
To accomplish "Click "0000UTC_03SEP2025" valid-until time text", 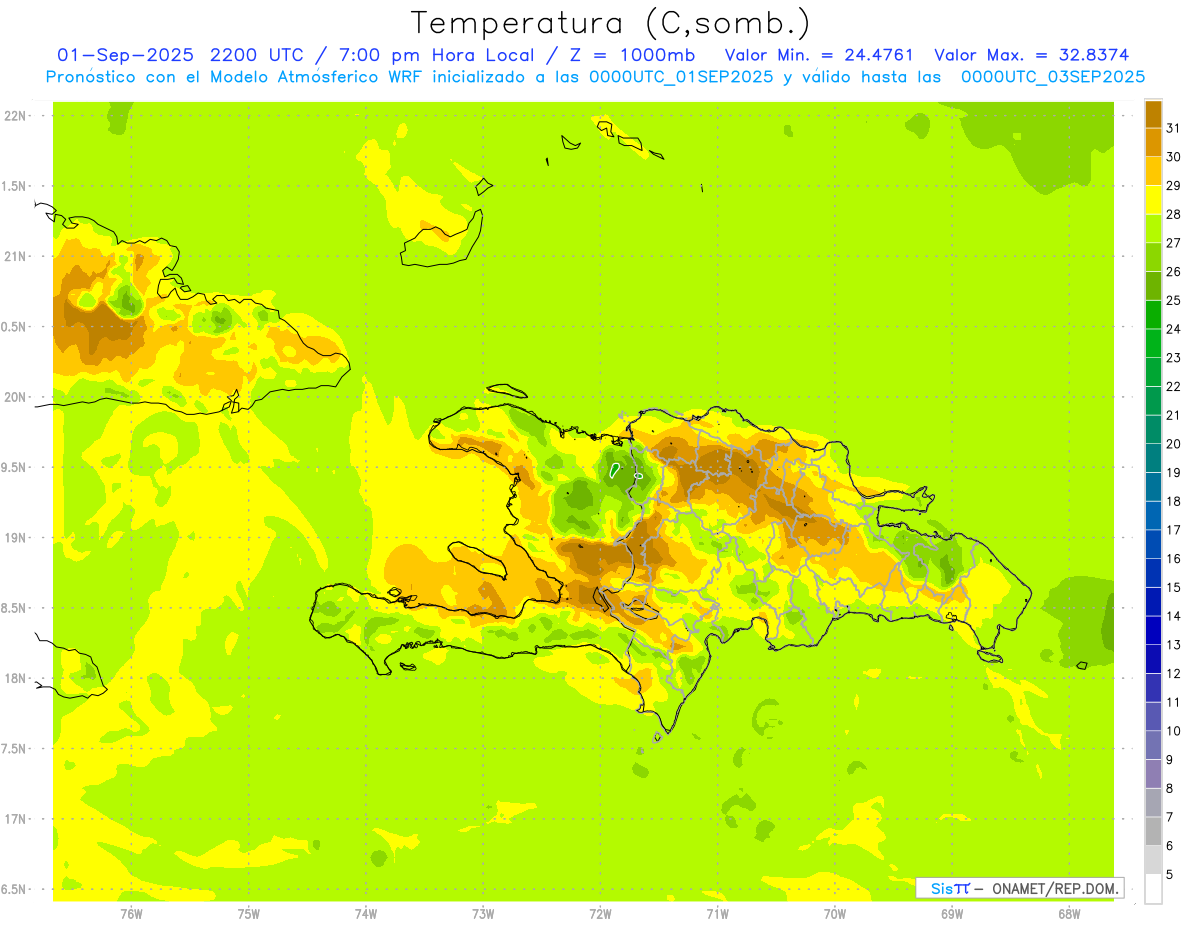I will [x=1053, y=77].
